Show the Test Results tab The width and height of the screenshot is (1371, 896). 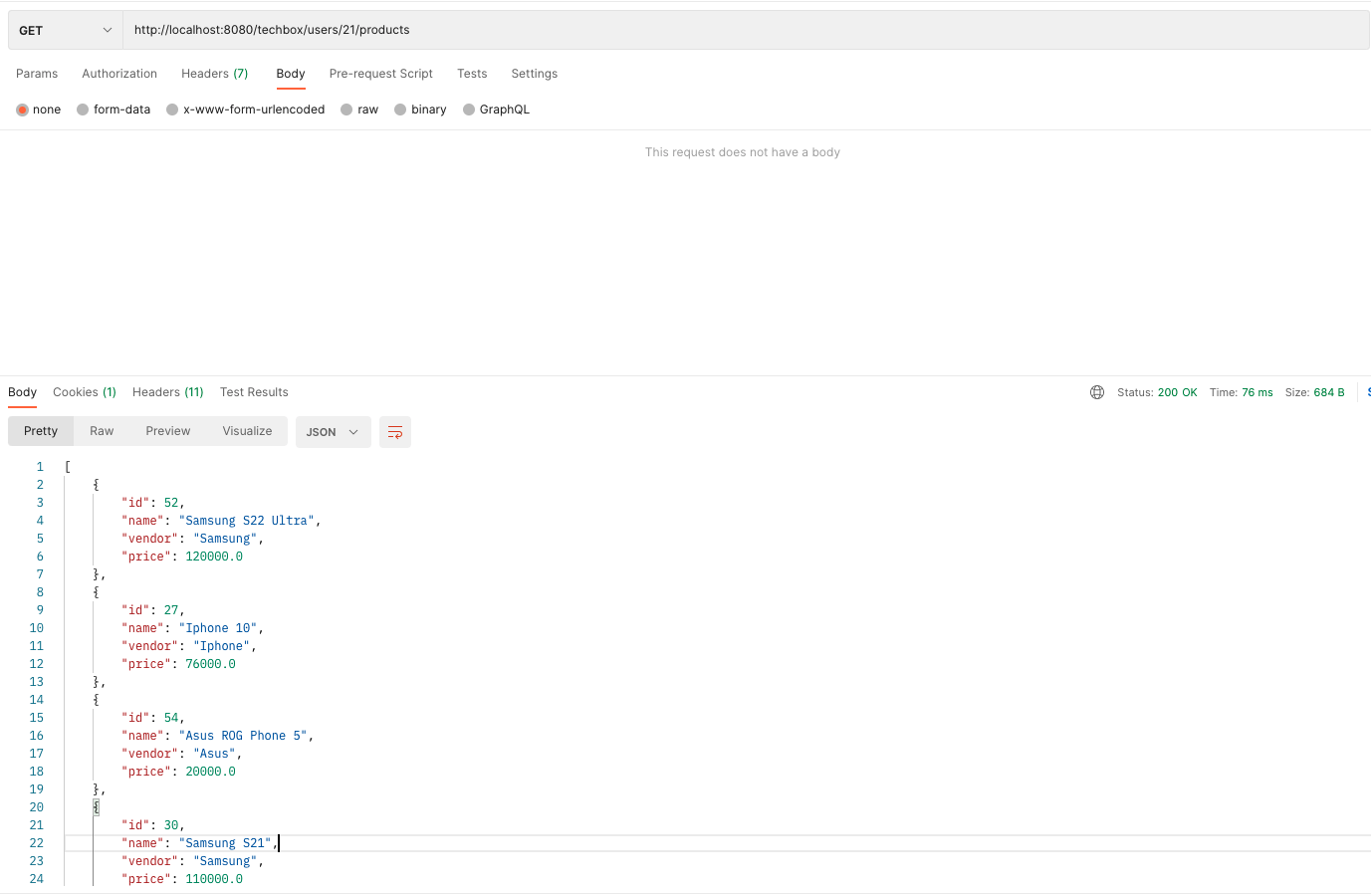tap(254, 392)
